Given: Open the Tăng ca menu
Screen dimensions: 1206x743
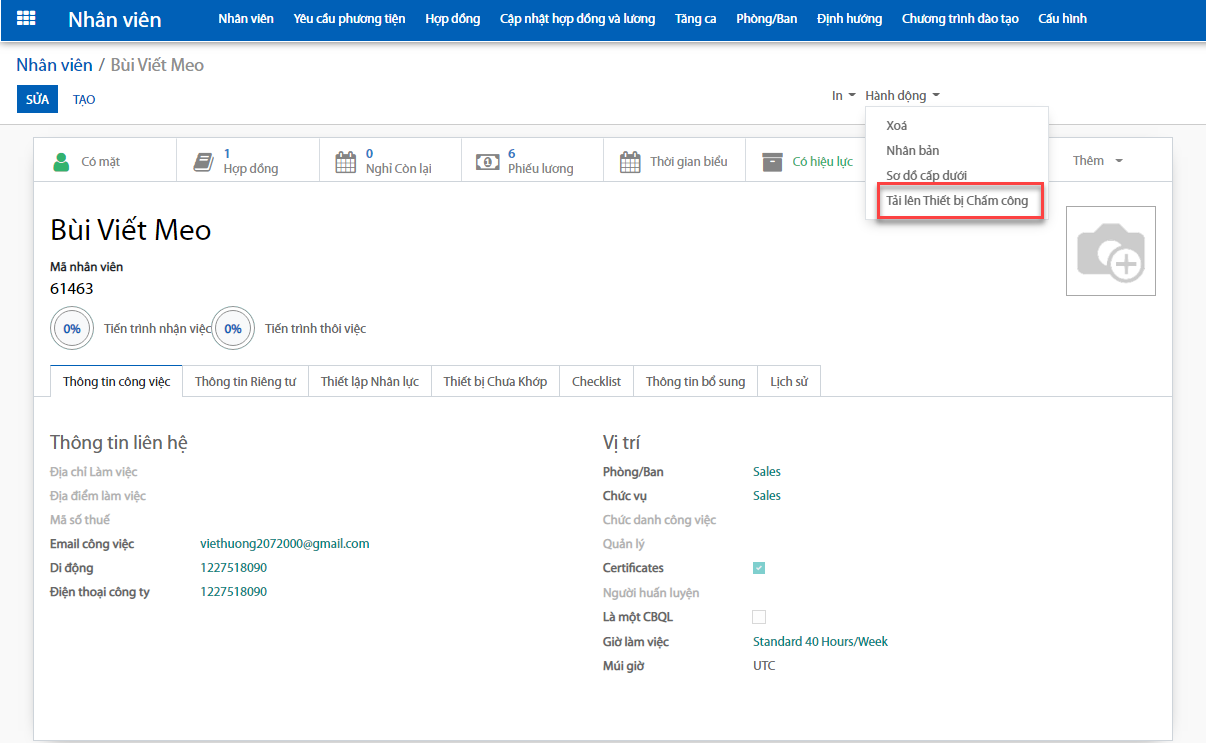Looking at the screenshot, I should click(695, 19).
